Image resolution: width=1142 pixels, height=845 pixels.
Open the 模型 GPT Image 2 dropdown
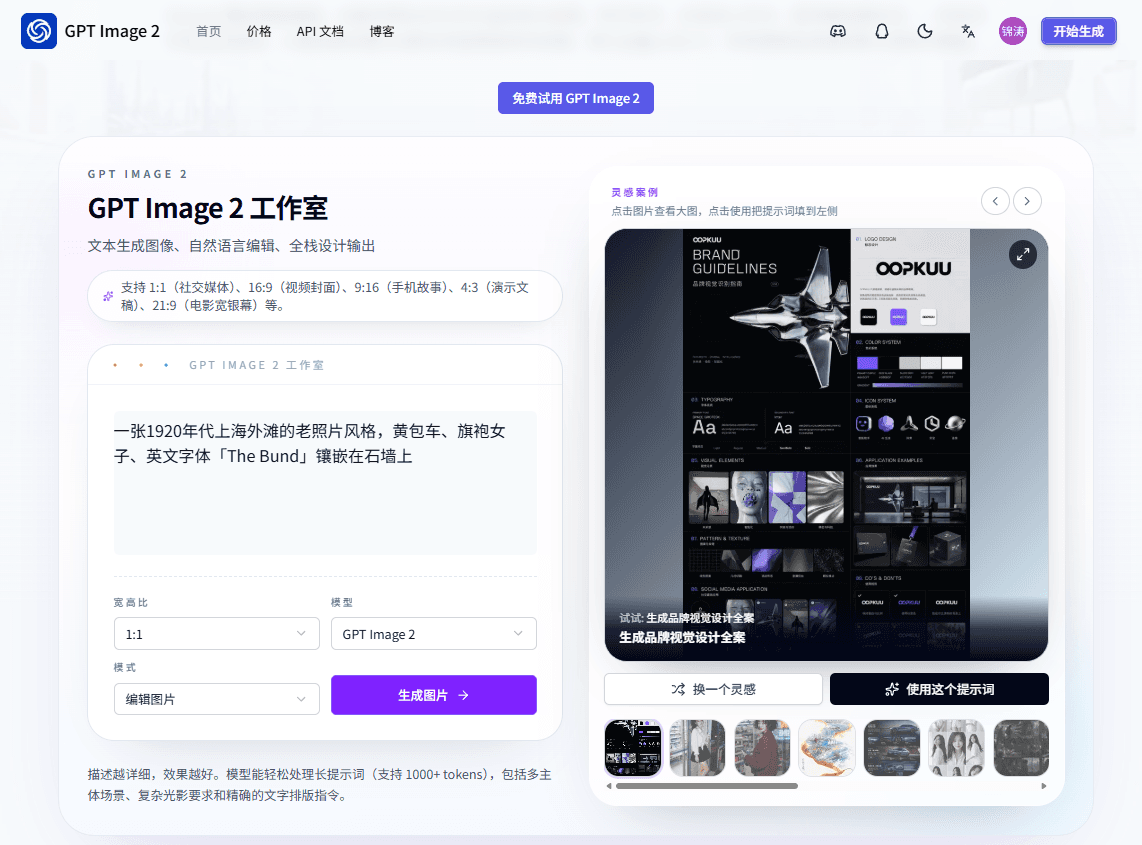pos(433,634)
